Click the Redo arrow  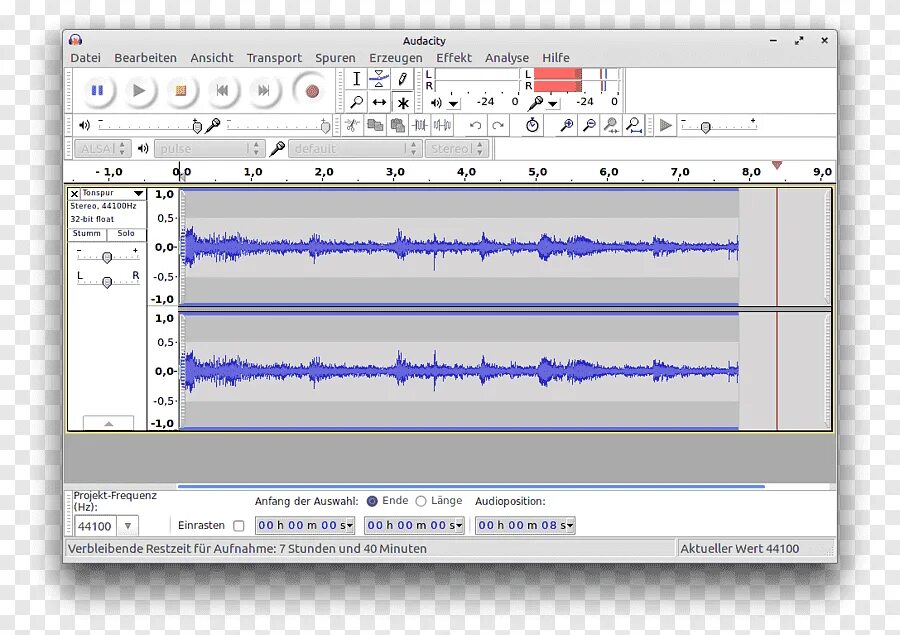pos(498,125)
